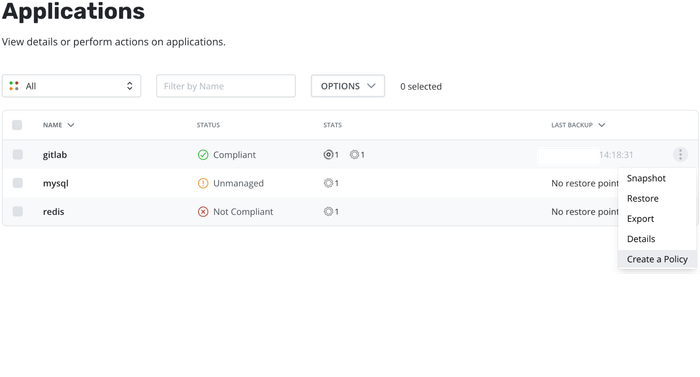Click the stats icon in the mysql row

pos(328,183)
